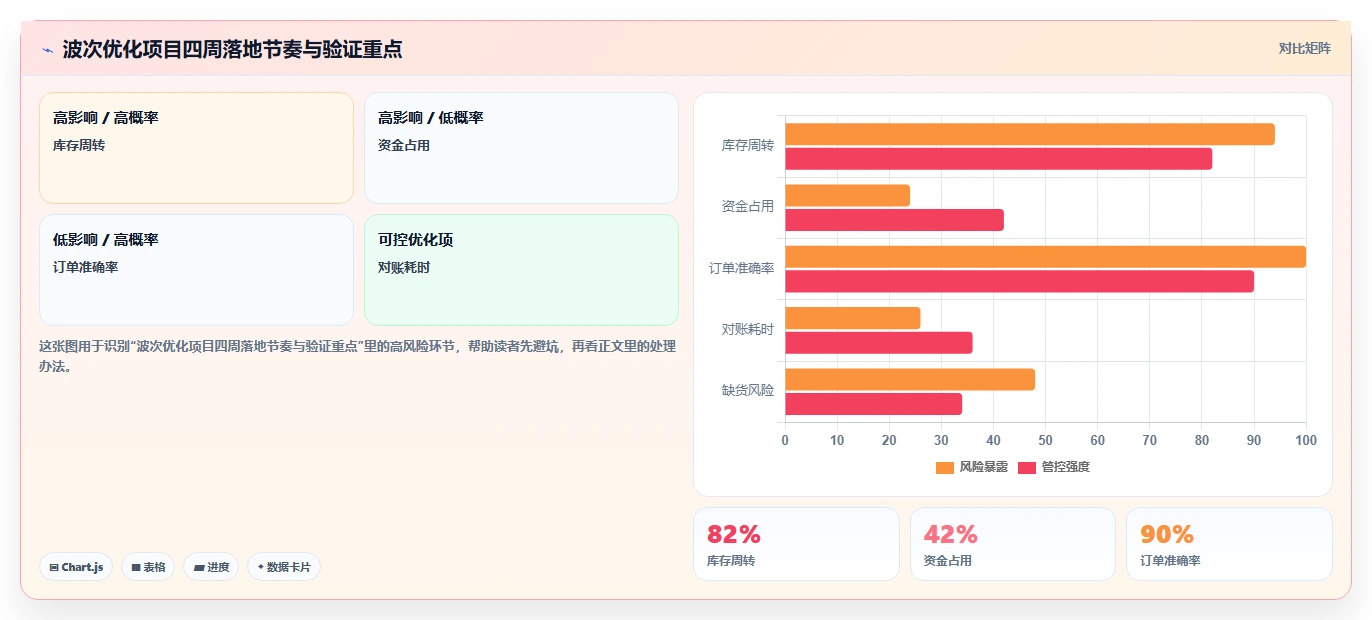This screenshot has height=620, width=1372.
Task: Click the red 库存周转 bar in the chart
Action: pos(998,158)
